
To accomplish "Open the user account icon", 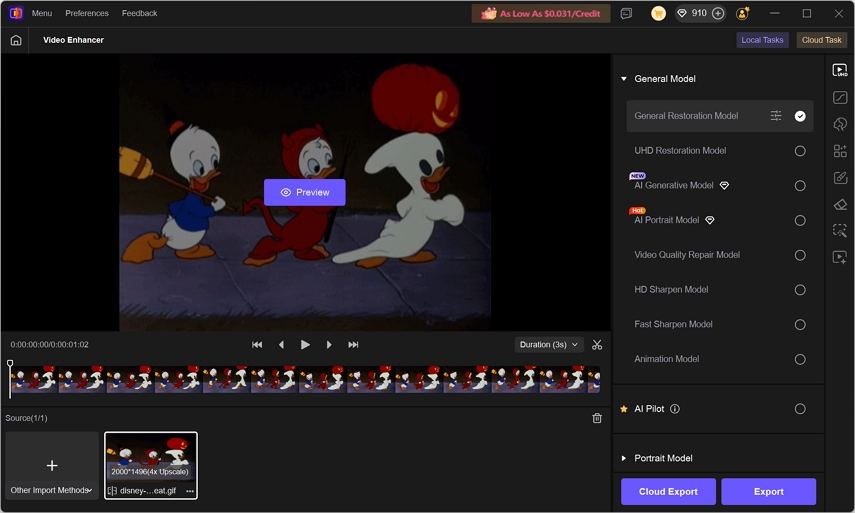I will pos(742,14).
